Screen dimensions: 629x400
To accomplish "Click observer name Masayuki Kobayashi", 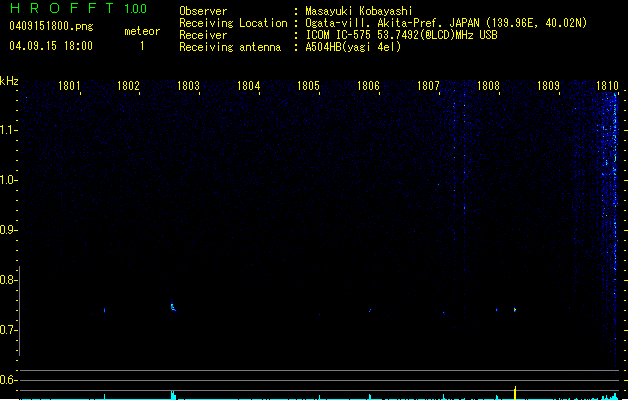I will [359, 11].
